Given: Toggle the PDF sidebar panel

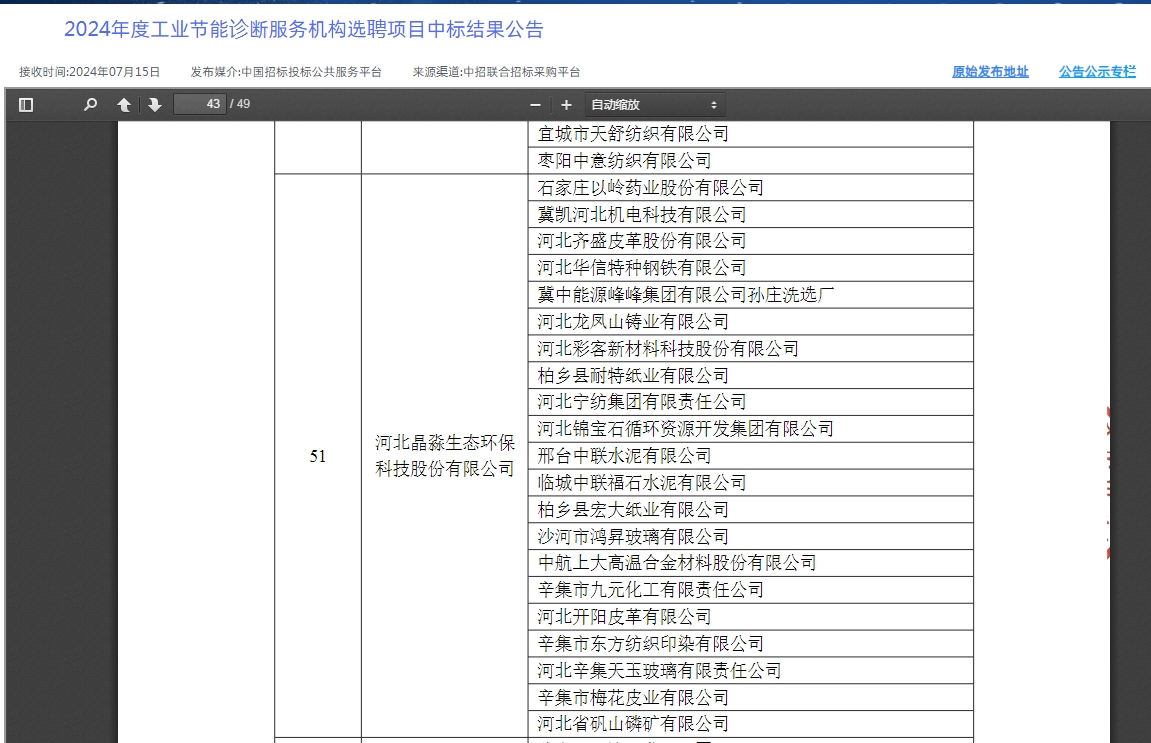Looking at the screenshot, I should (26, 105).
